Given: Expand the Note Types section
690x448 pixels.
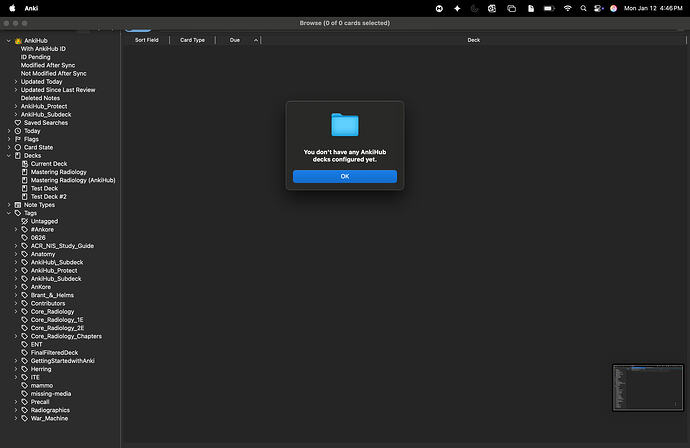Looking at the screenshot, I should [x=8, y=205].
